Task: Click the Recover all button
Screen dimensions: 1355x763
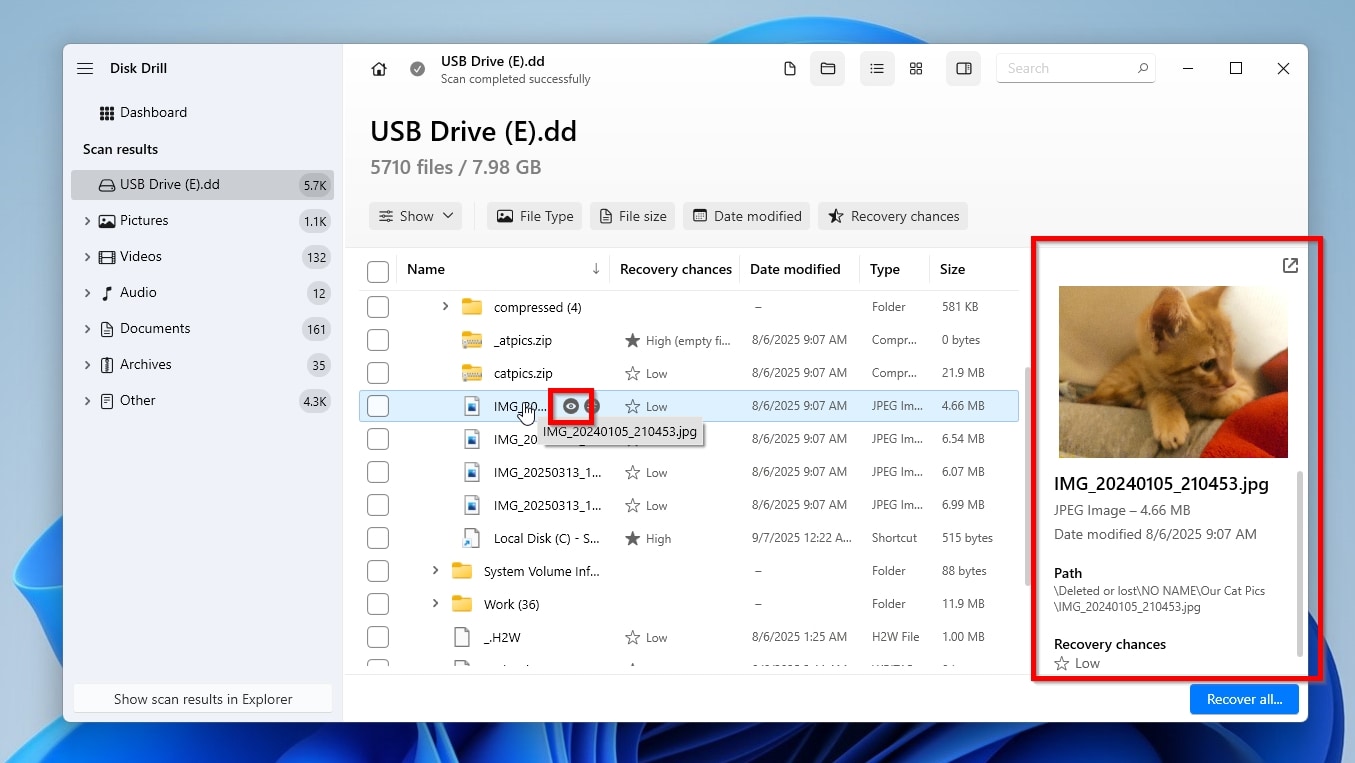Action: [1244, 699]
